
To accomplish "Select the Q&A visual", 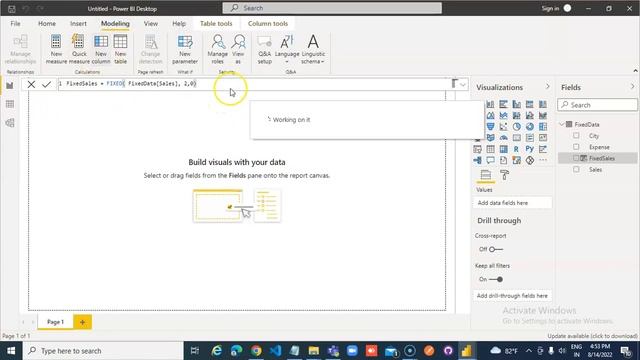I will (x=490, y=160).
